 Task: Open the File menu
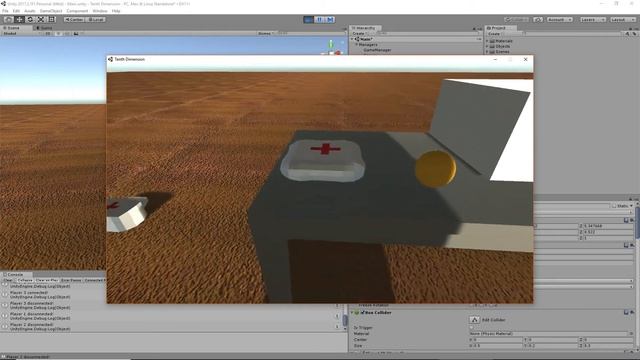point(5,11)
